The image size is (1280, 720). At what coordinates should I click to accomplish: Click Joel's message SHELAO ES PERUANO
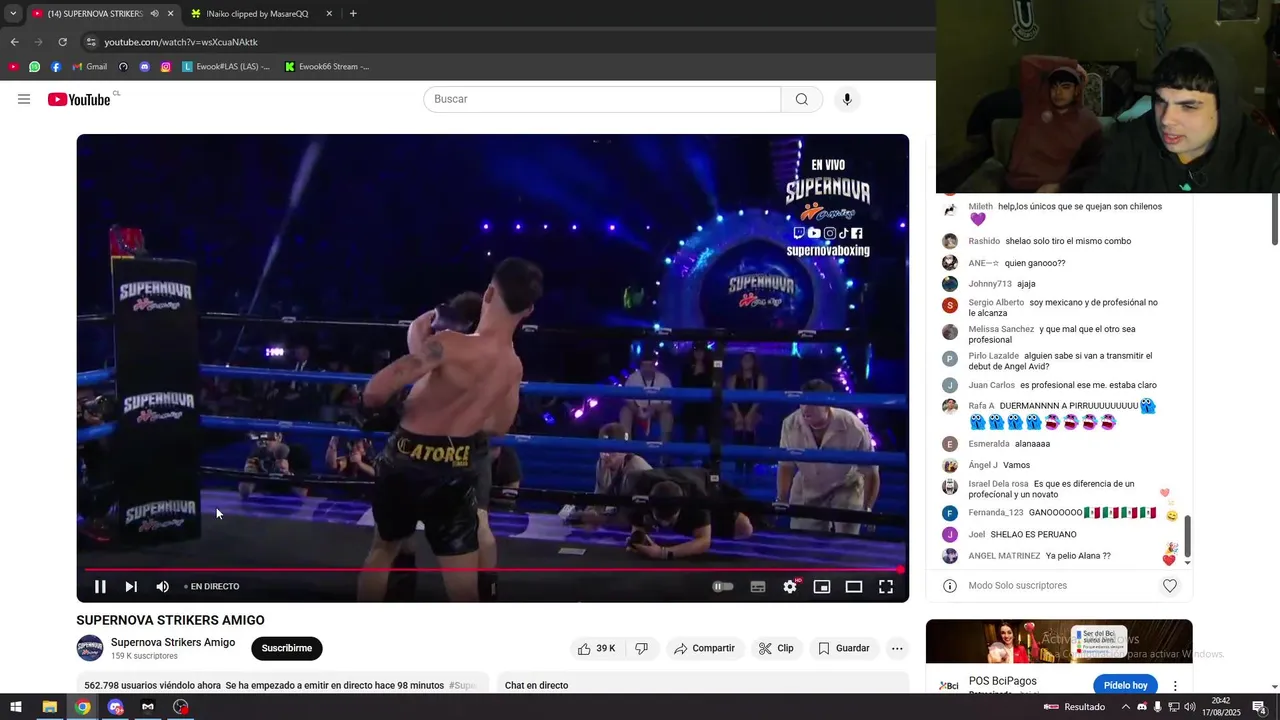point(1033,535)
